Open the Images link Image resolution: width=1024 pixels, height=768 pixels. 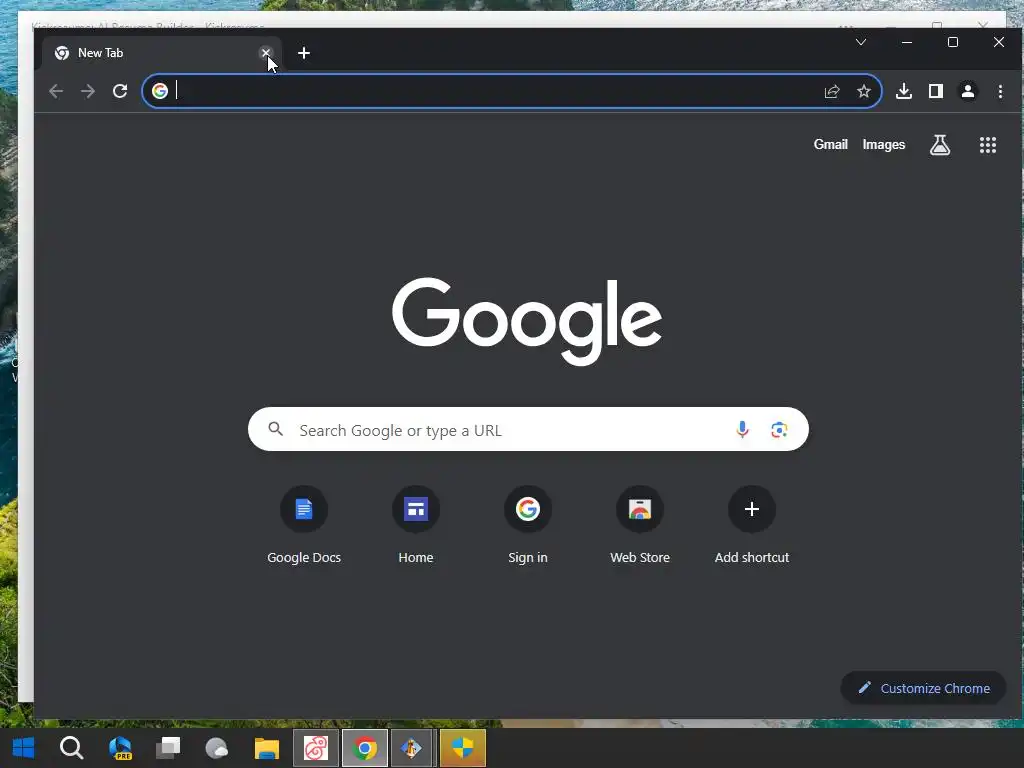(884, 144)
